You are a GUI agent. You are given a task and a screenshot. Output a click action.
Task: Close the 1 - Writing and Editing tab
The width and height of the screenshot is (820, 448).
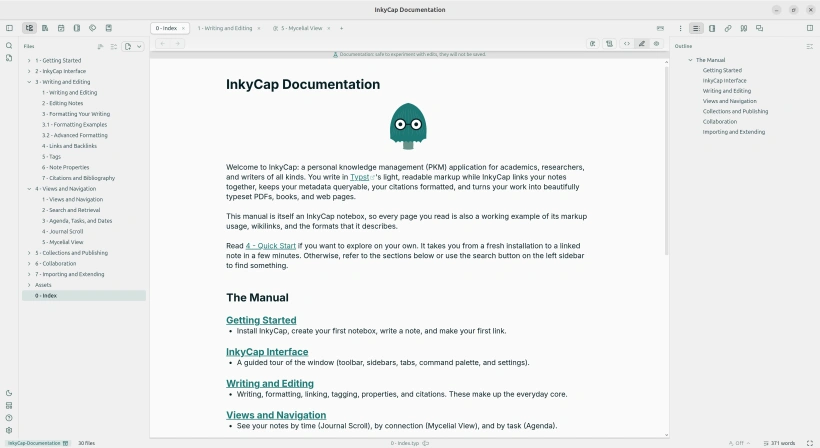click(x=258, y=28)
